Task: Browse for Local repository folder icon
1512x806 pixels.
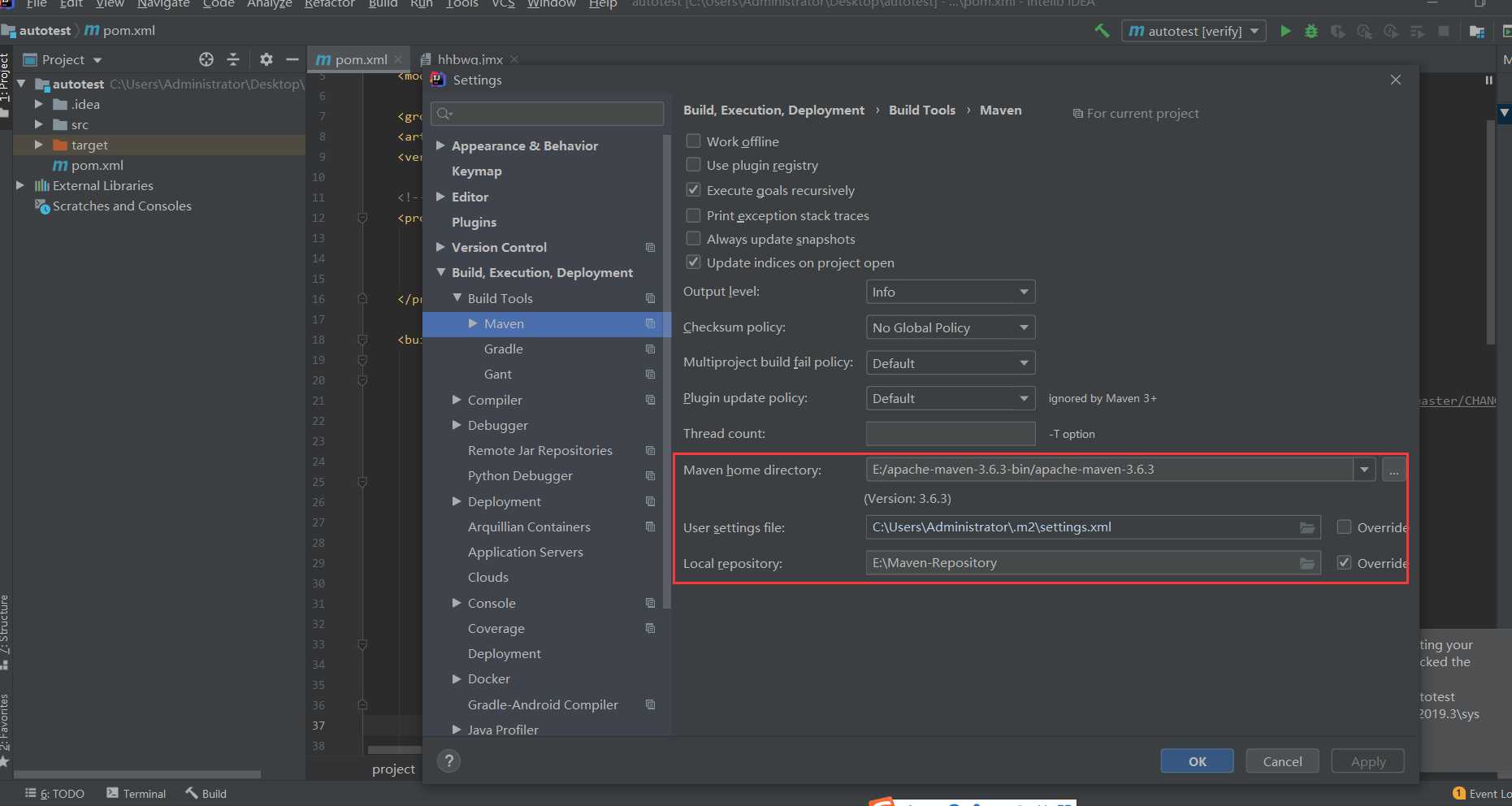Action: pos(1307,563)
